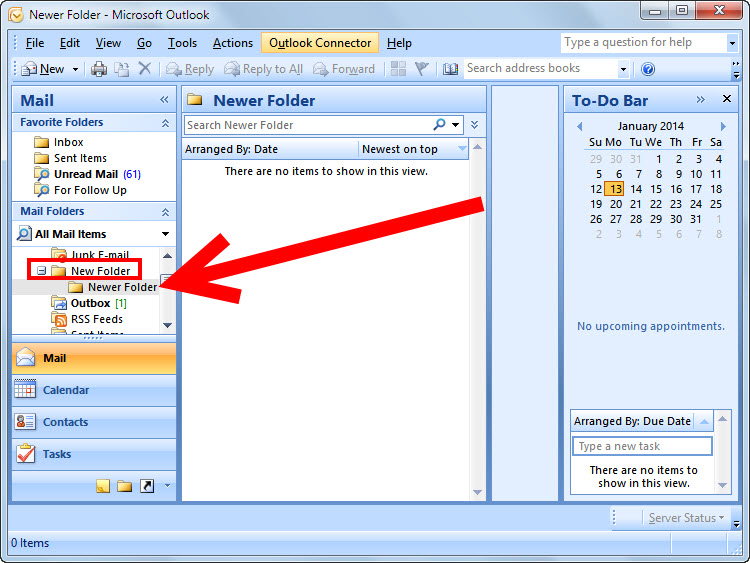Click the Follow Up flag icon
This screenshot has height=563, width=750.
coord(421,68)
